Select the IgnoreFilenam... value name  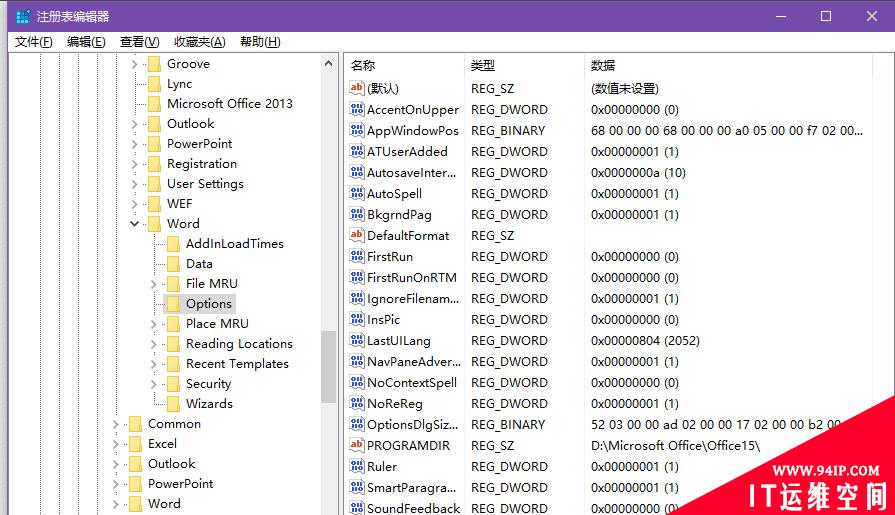click(413, 299)
